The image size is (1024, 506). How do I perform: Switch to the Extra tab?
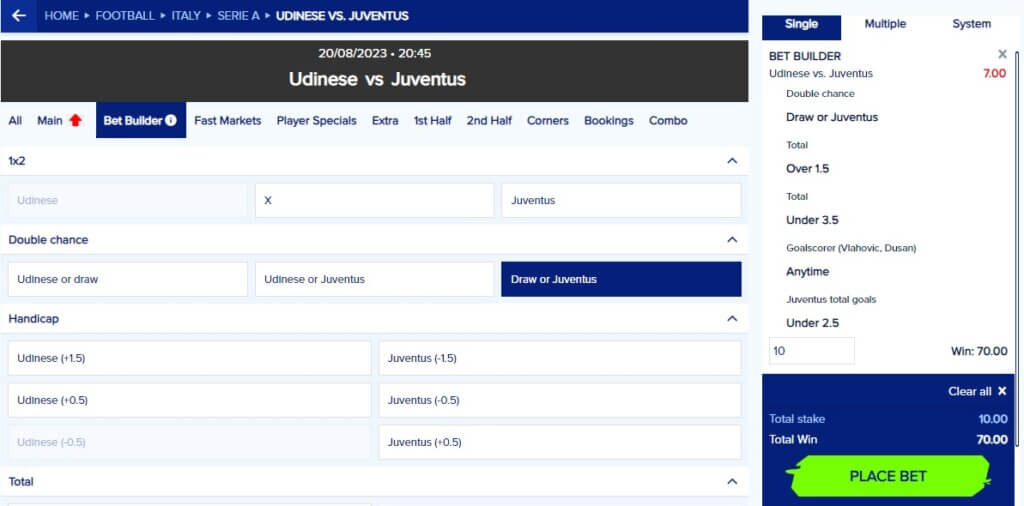tap(385, 120)
